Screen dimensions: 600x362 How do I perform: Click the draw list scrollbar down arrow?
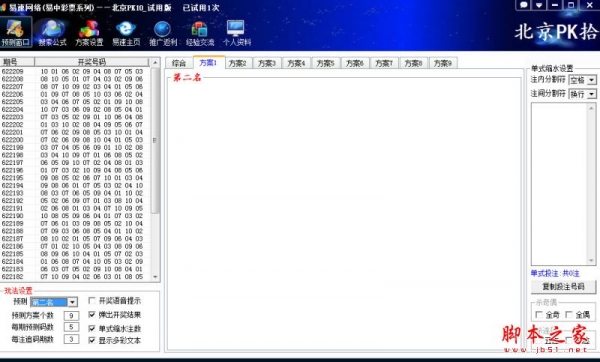155,277
